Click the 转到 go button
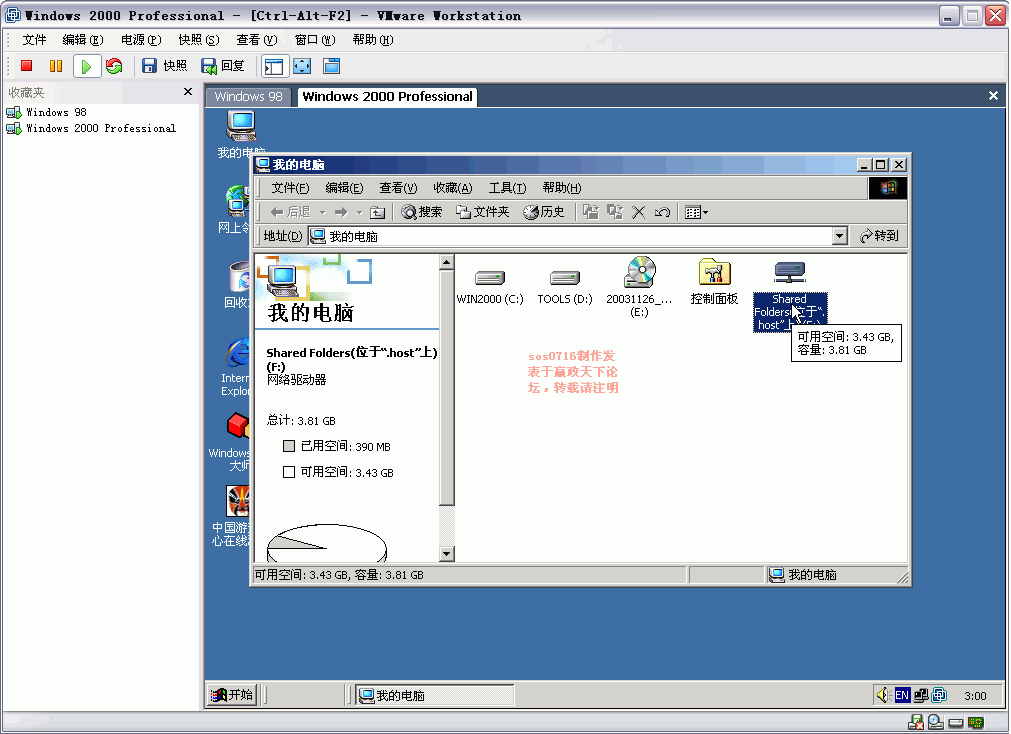 [x=879, y=237]
